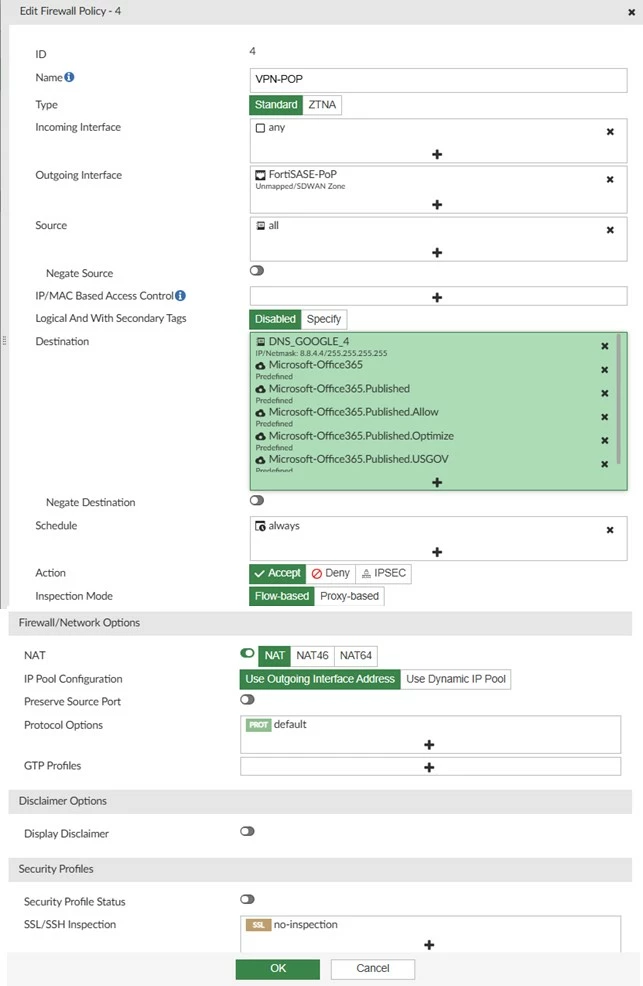Viewport: 643px width, 986px height.
Task: Close the Edit Firewall Policy dialog
Action: tap(632, 12)
